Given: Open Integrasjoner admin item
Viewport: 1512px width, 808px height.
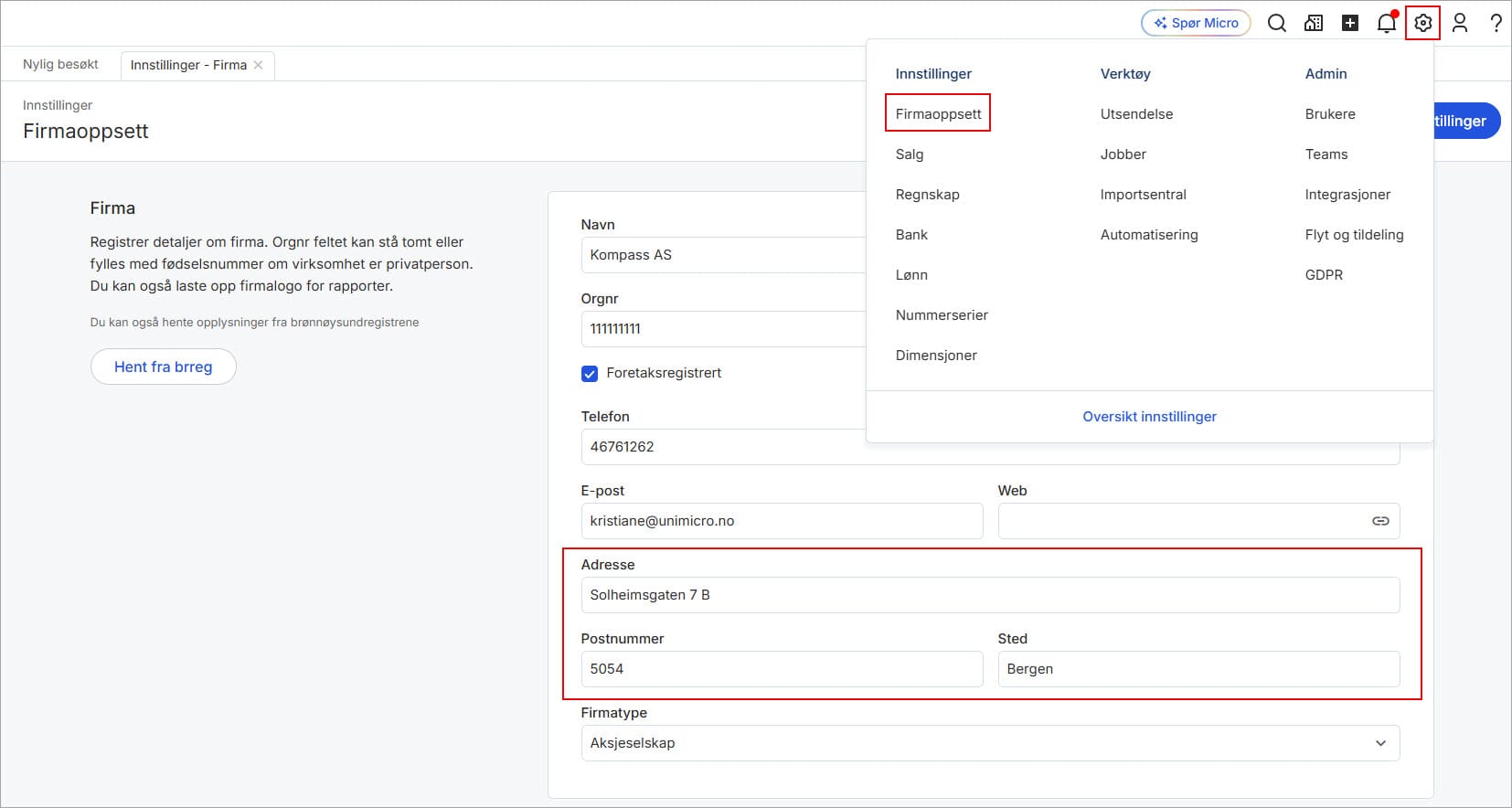Looking at the screenshot, I should coord(1347,195).
